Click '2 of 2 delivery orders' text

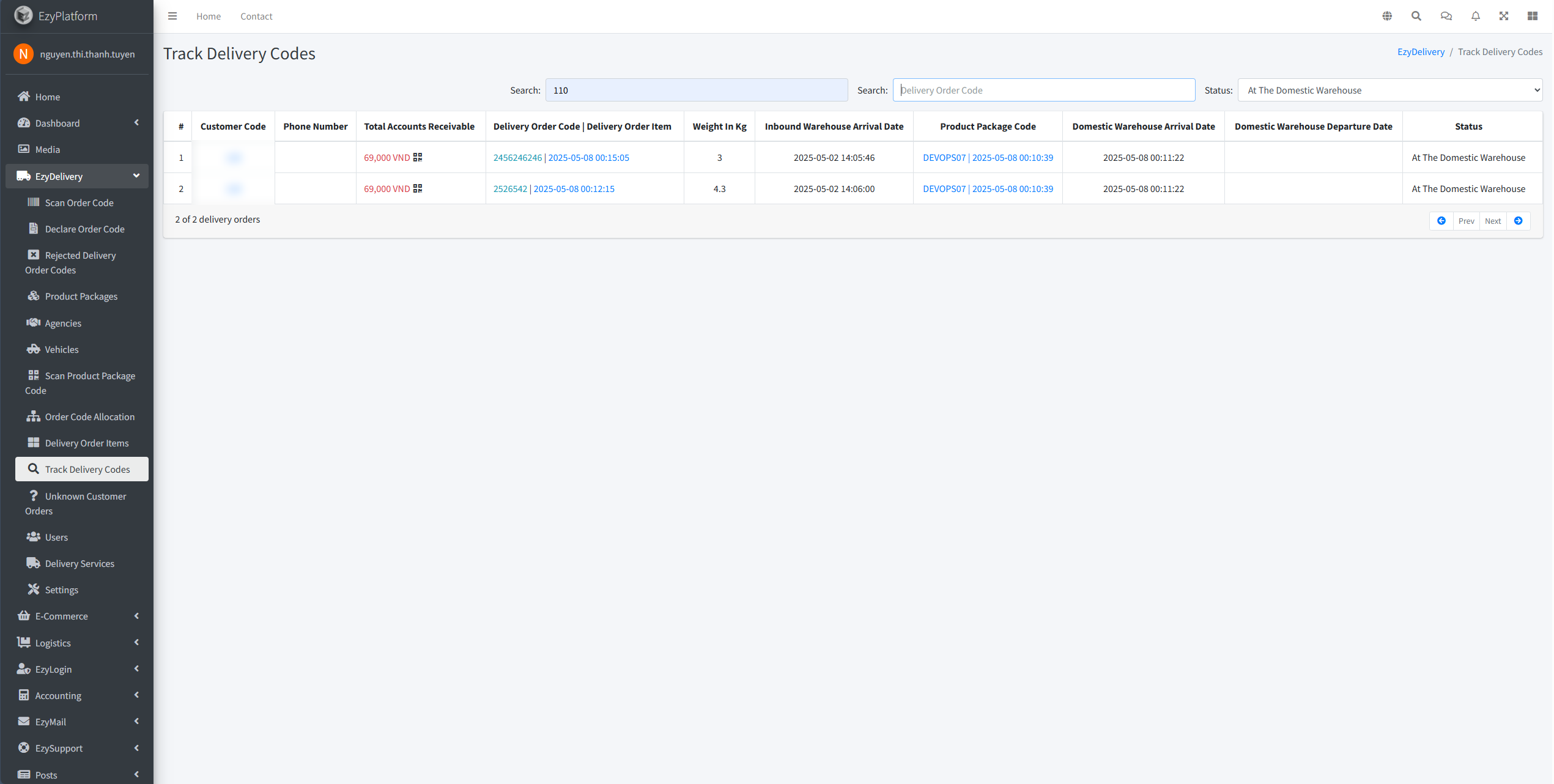point(218,220)
